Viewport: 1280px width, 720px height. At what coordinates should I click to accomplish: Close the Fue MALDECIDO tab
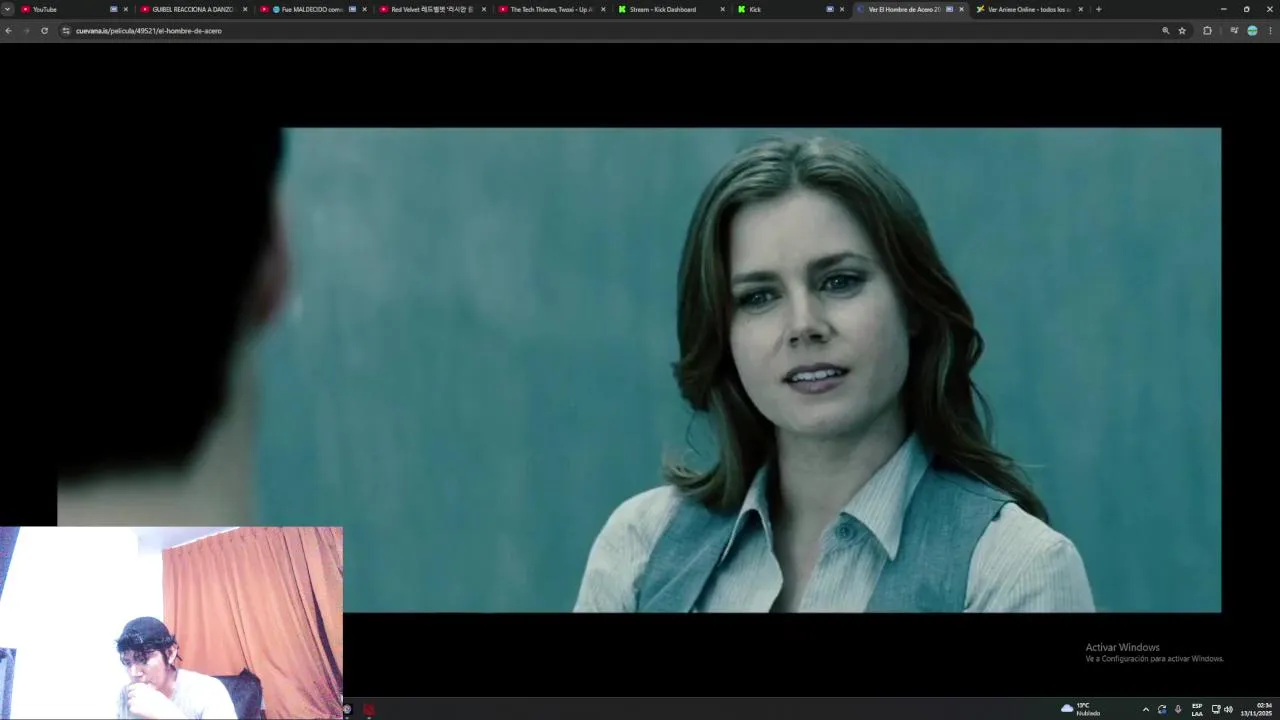(364, 9)
